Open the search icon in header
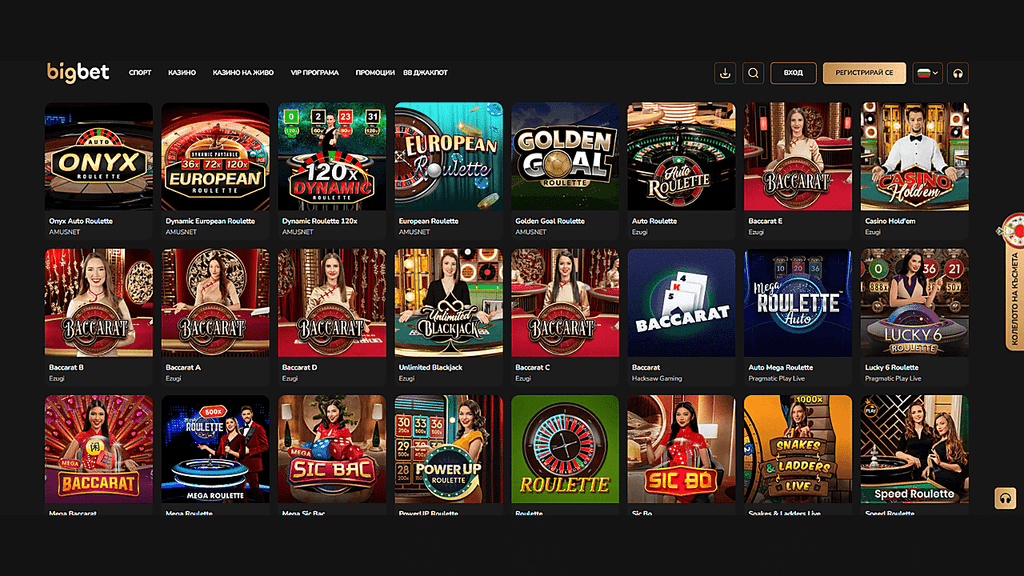Screen dimensions: 1024x576 click(753, 73)
